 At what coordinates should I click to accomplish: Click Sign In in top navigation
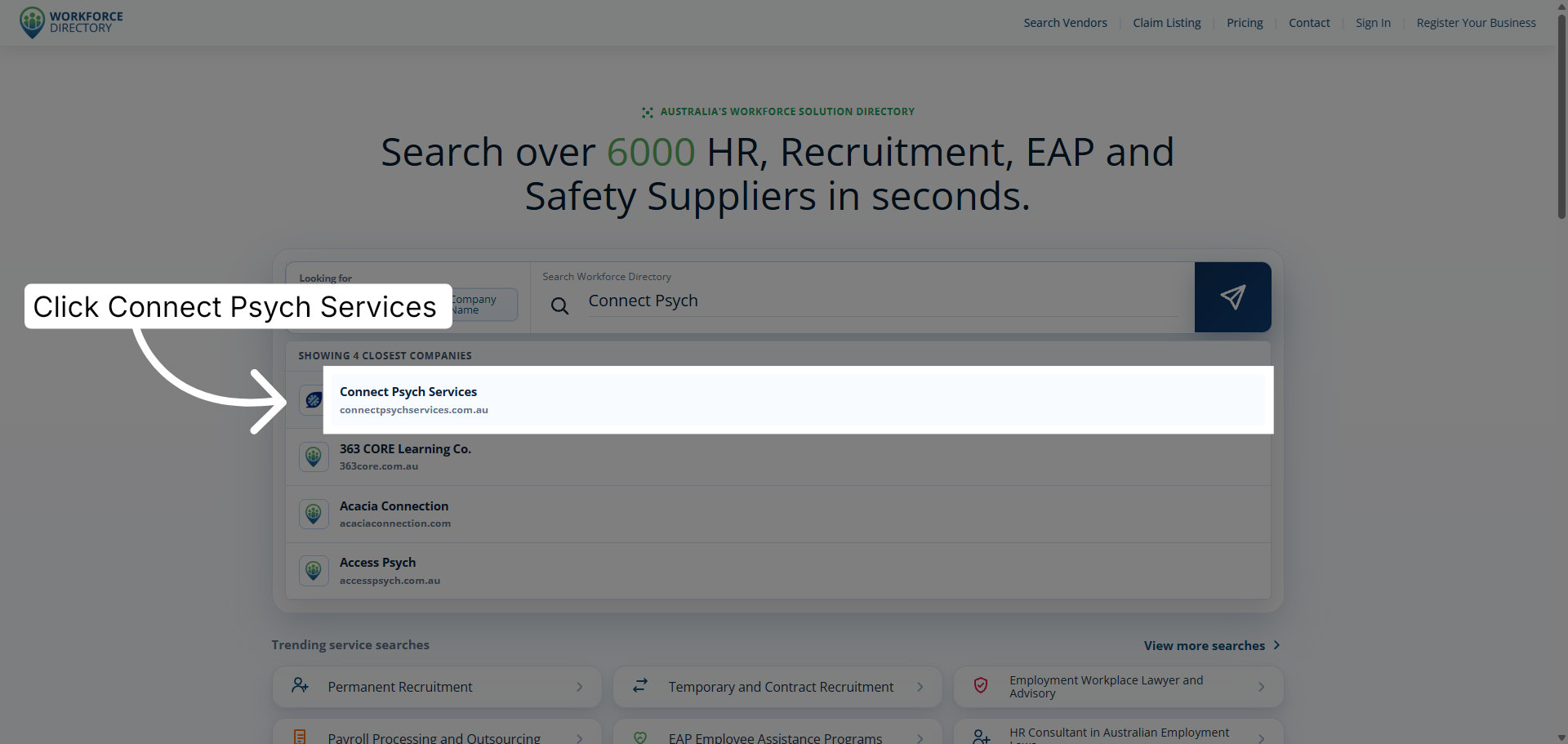1373,23
